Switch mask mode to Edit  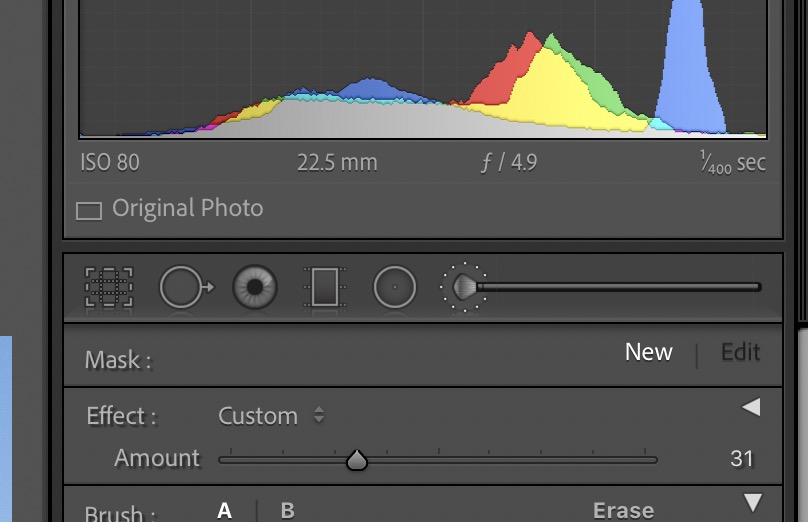click(x=740, y=352)
